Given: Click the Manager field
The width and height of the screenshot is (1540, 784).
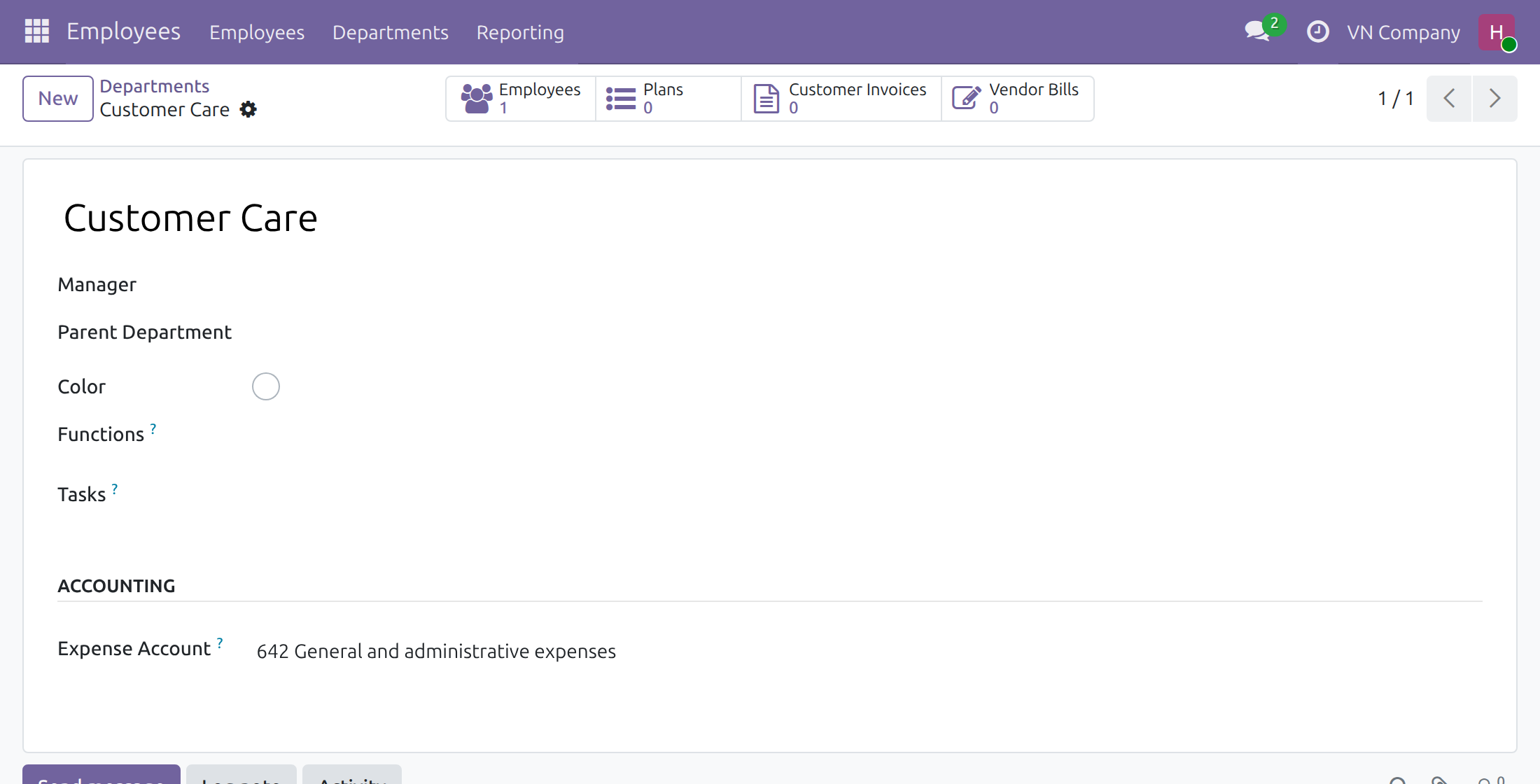Looking at the screenshot, I should pyautogui.click(x=867, y=285).
